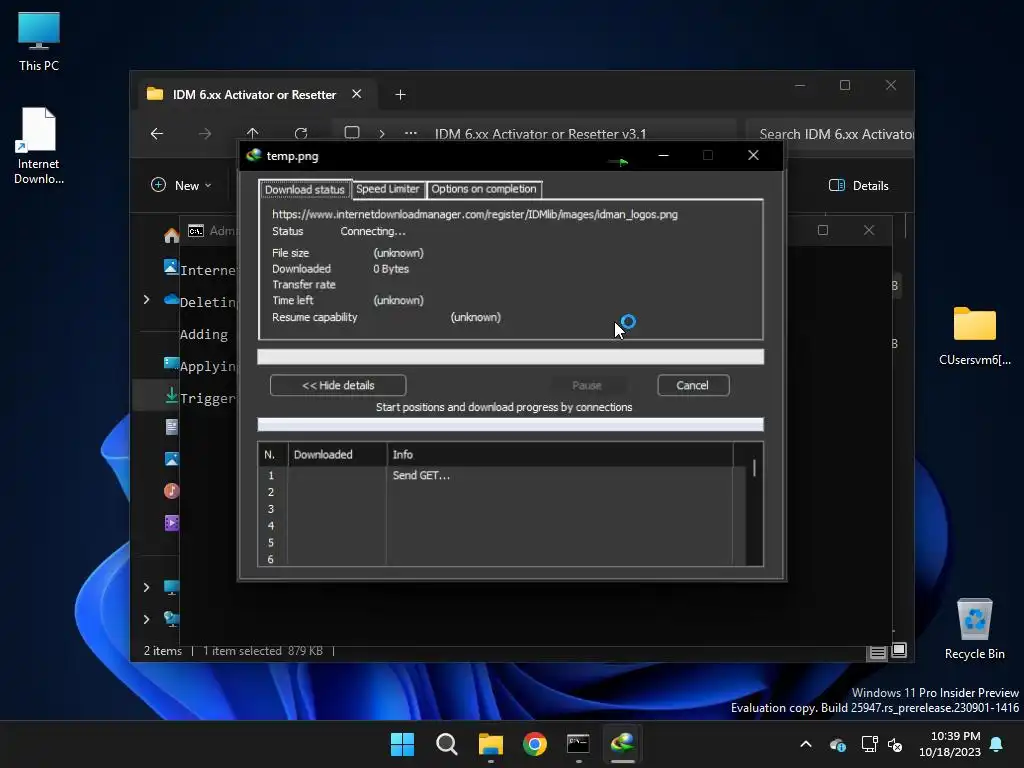Open the New dropdown in Explorer

point(182,185)
